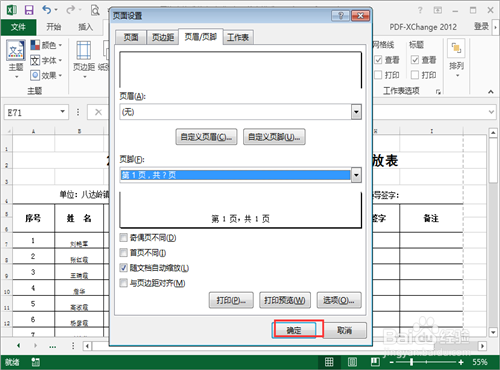Toggle 奇偶页不同 checkbox

[x=124, y=238]
